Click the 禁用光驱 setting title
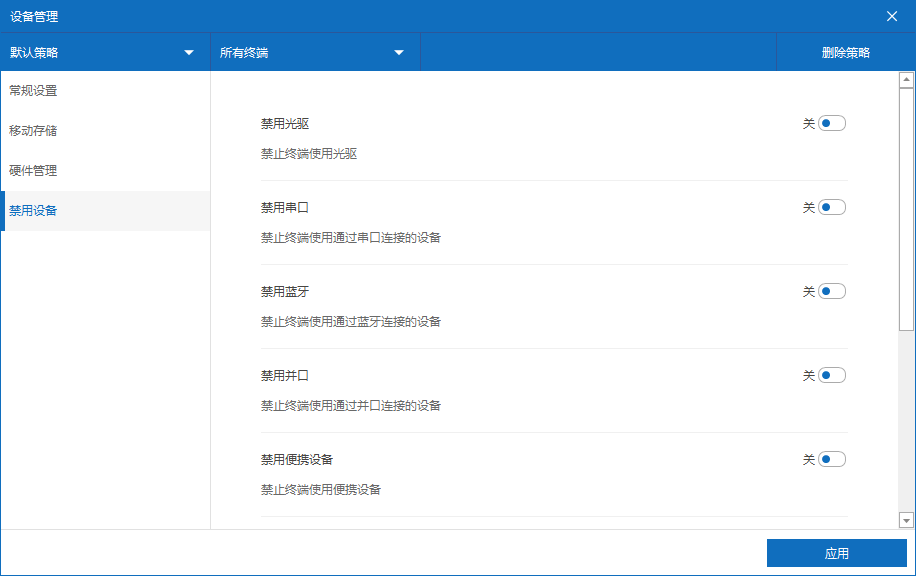Image resolution: width=916 pixels, height=576 pixels. pos(285,124)
